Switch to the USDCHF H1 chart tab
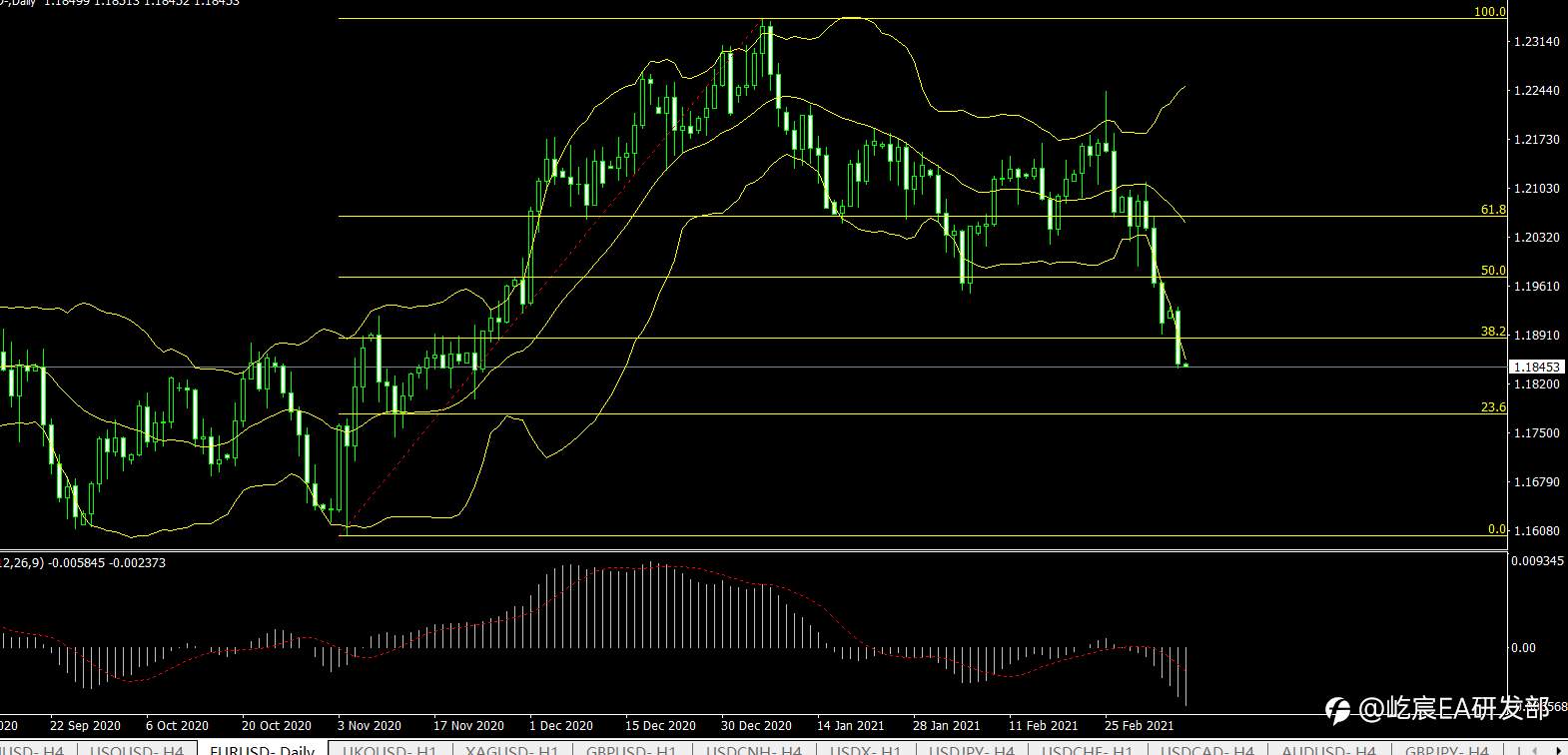Image resolution: width=1568 pixels, height=755 pixels. click(x=1088, y=749)
